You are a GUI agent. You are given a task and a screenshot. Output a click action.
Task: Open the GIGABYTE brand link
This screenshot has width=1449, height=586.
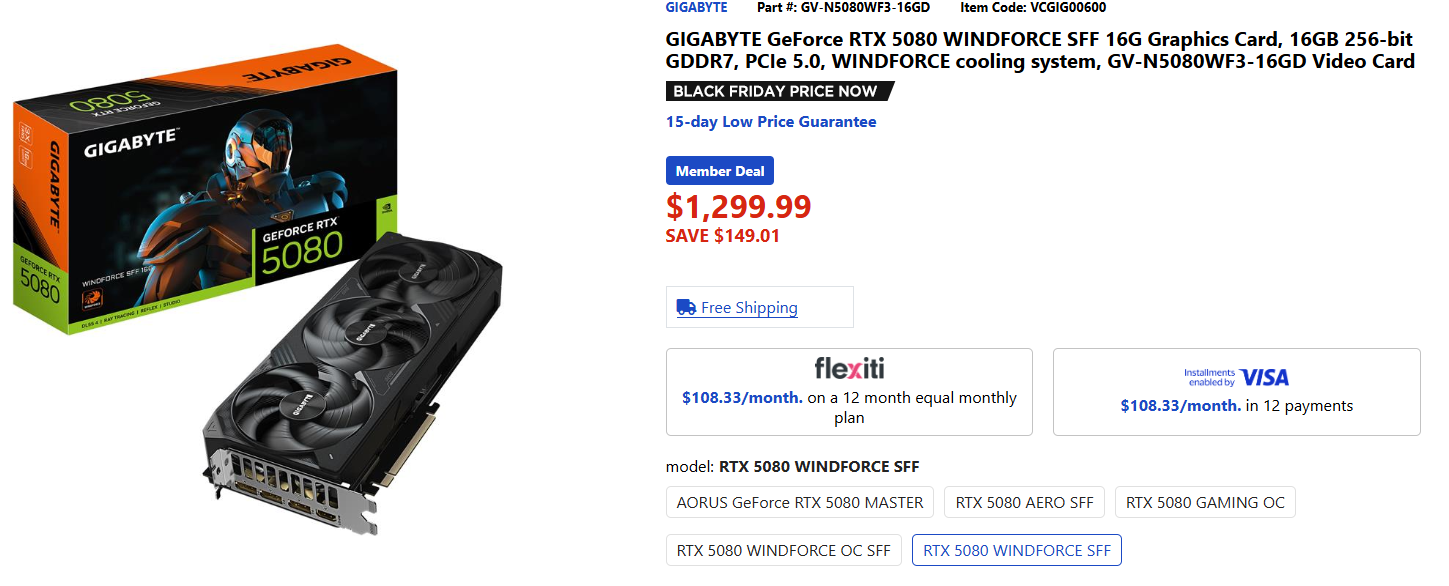tap(696, 7)
